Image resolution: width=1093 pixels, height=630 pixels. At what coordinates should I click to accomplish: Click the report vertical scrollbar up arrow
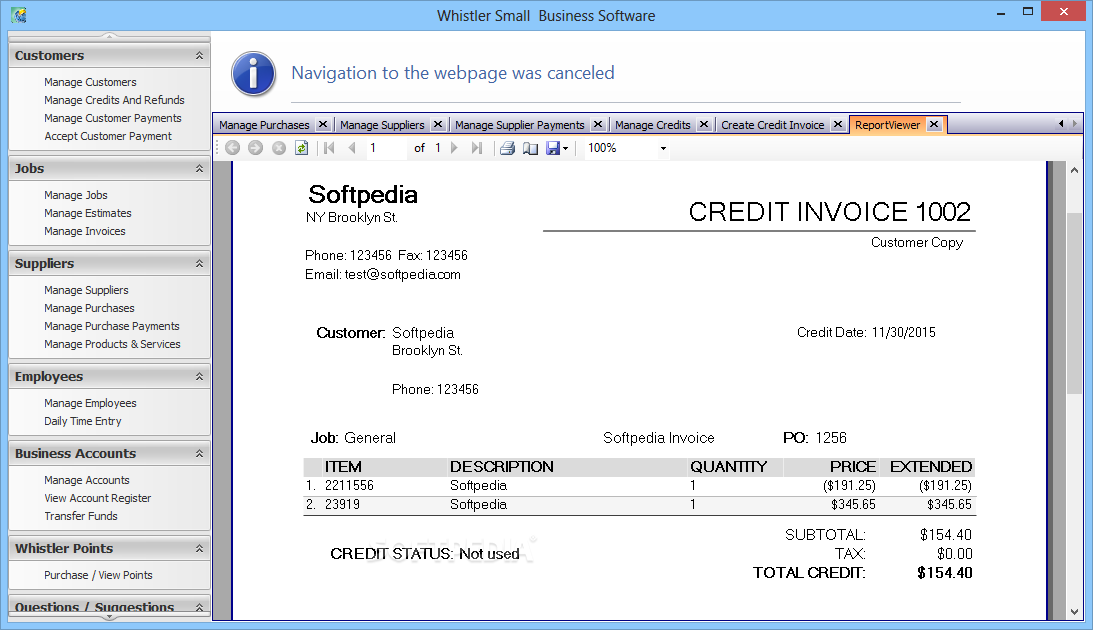pyautogui.click(x=1074, y=170)
